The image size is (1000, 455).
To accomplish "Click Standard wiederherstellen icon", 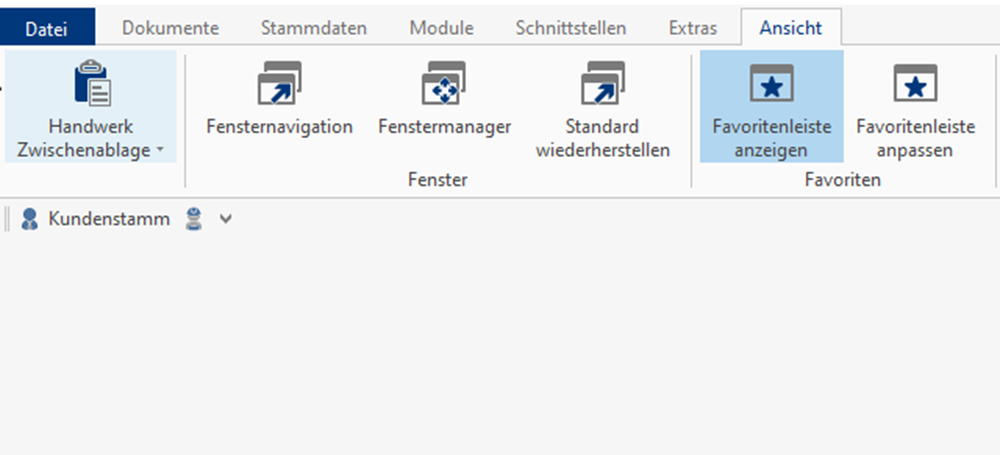I will coord(602,83).
